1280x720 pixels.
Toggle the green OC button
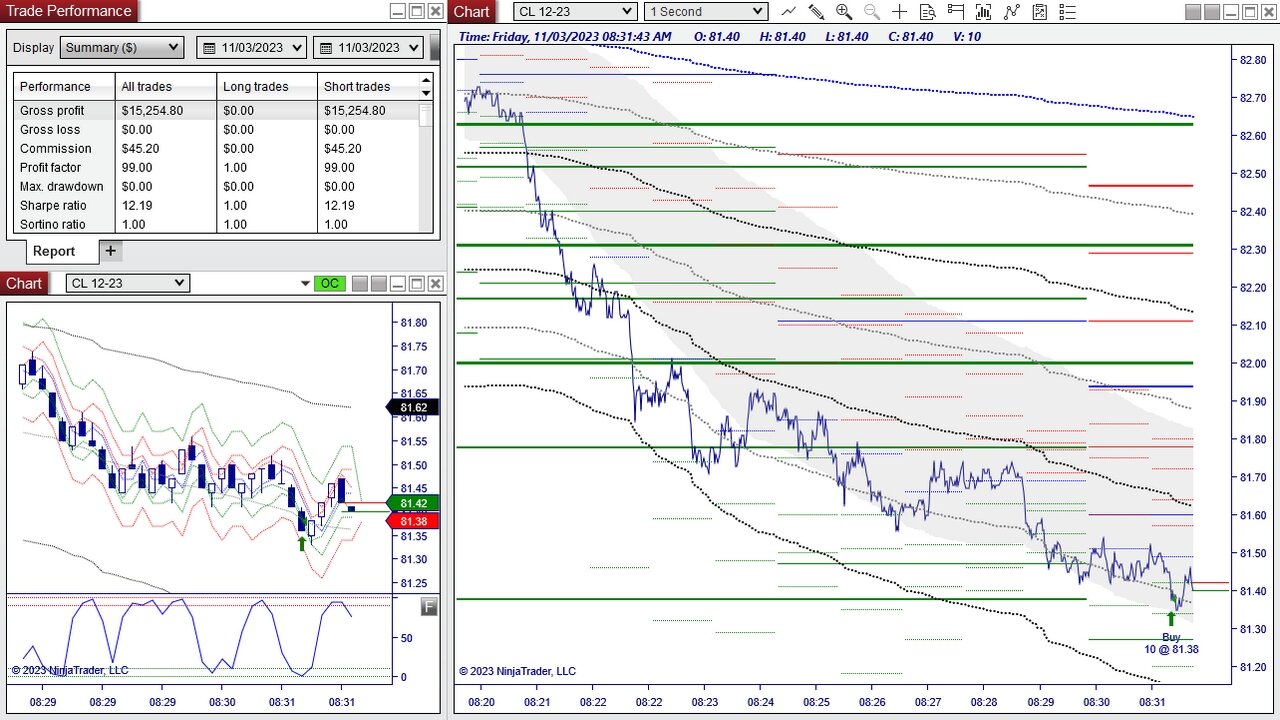click(x=329, y=283)
